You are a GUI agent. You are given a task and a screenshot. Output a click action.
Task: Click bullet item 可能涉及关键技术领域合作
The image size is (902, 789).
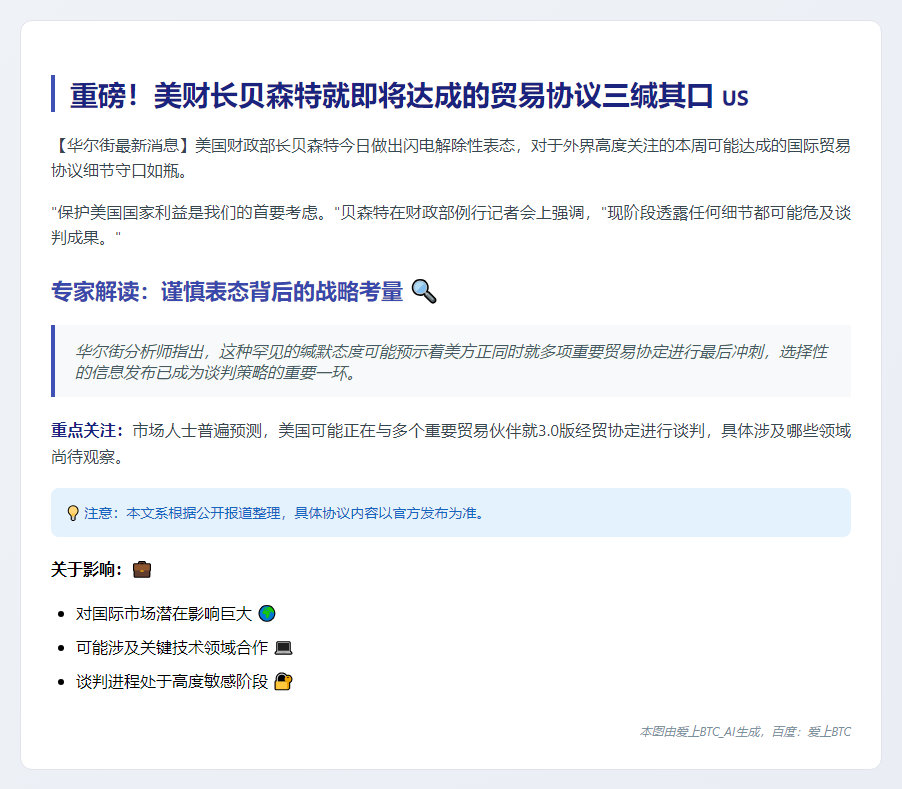(x=172, y=648)
